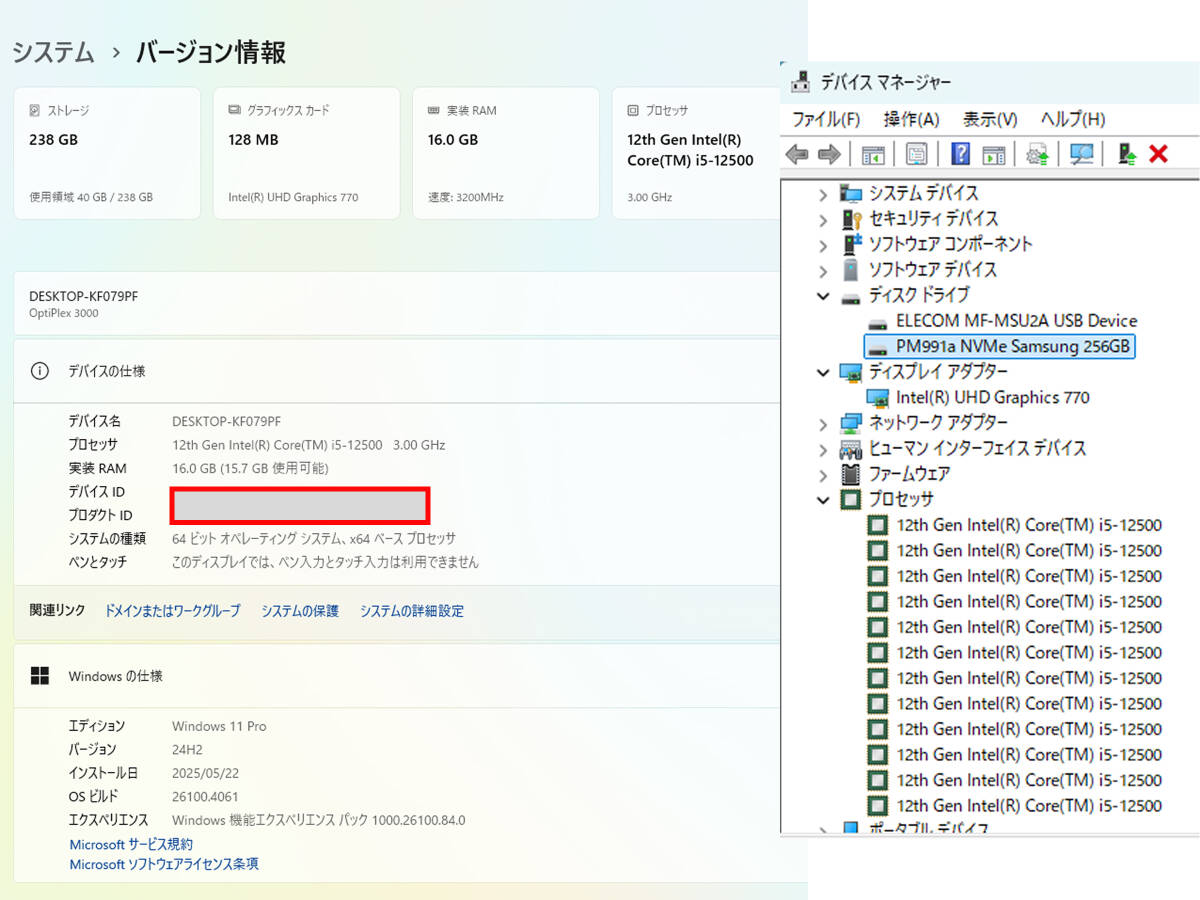Select the ディスプレイ アダプター category icon
The width and height of the screenshot is (1200, 900).
(x=851, y=372)
